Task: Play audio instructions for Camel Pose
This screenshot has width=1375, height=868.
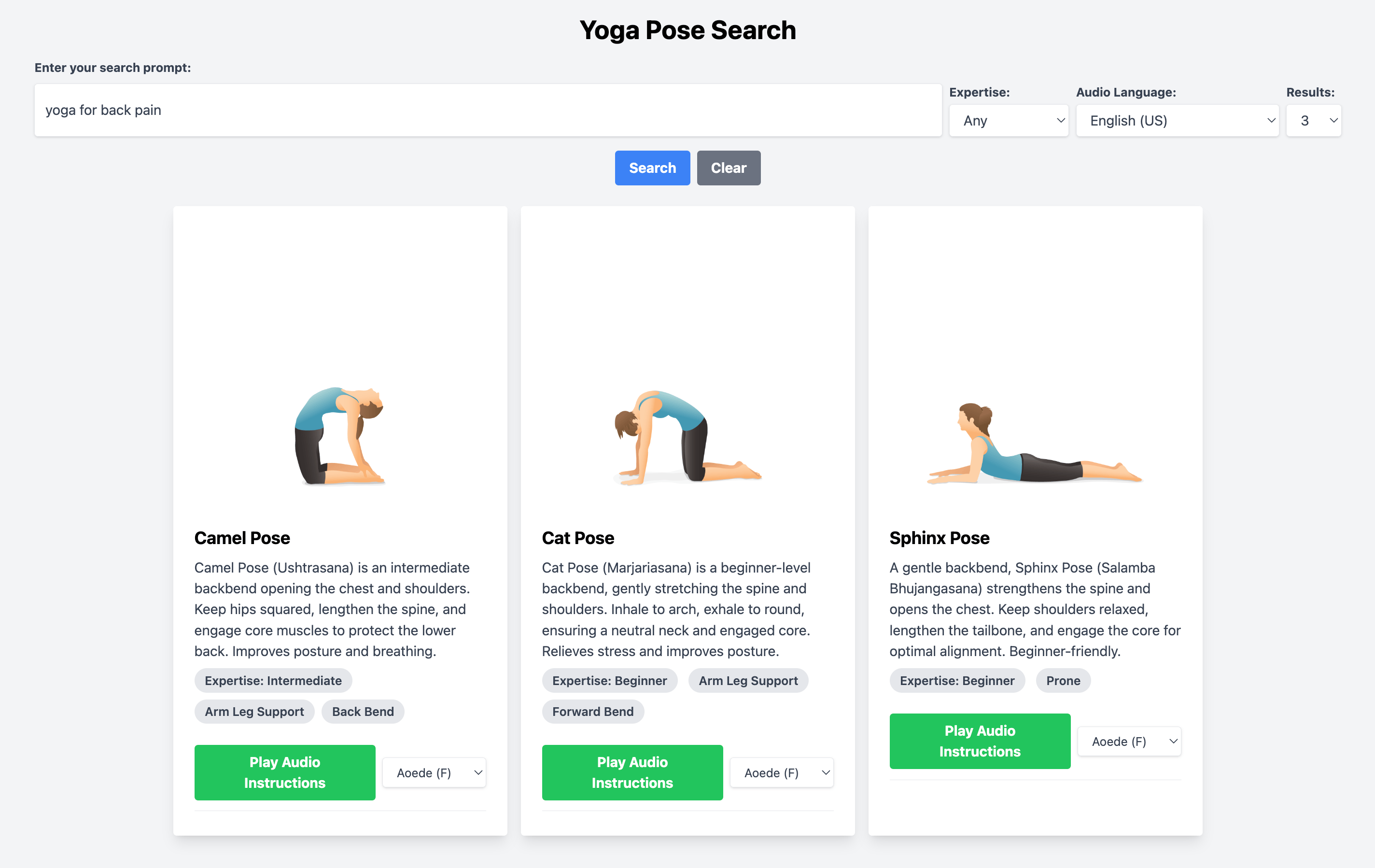Action: pos(285,772)
